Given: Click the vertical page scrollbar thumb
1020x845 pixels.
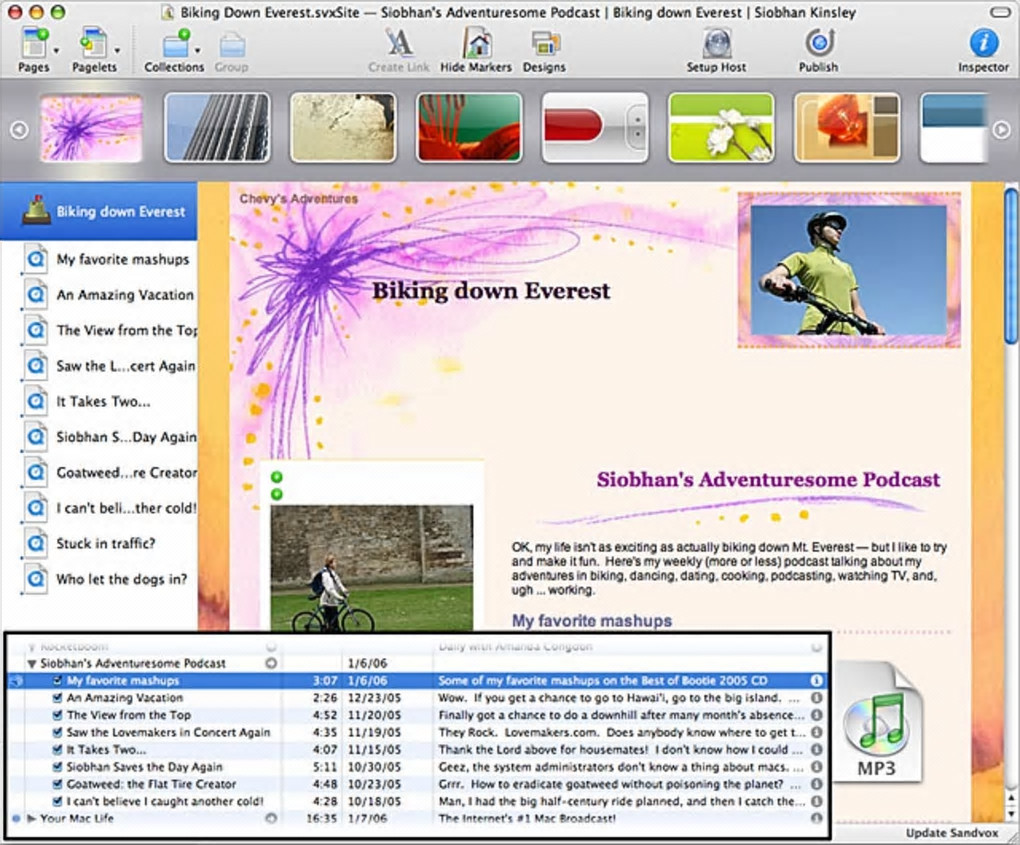Looking at the screenshot, I should [x=1012, y=265].
